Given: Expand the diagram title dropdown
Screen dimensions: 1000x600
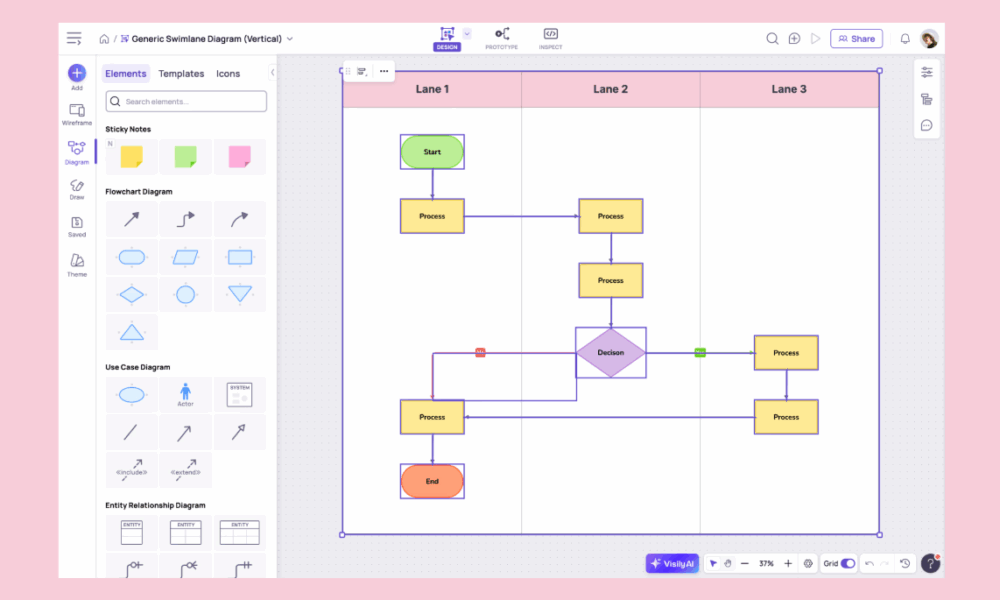Looking at the screenshot, I should coord(290,39).
